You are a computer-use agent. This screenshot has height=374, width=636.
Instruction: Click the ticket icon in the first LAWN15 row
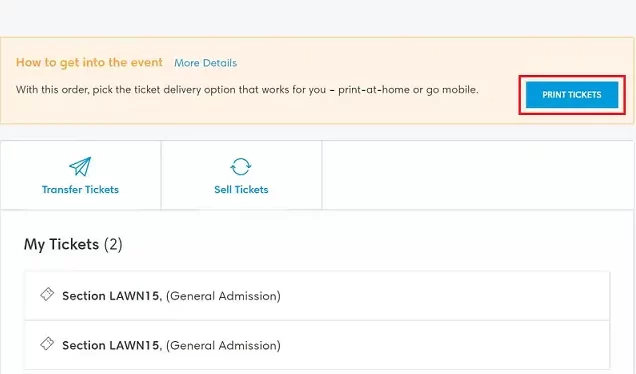[47, 294]
